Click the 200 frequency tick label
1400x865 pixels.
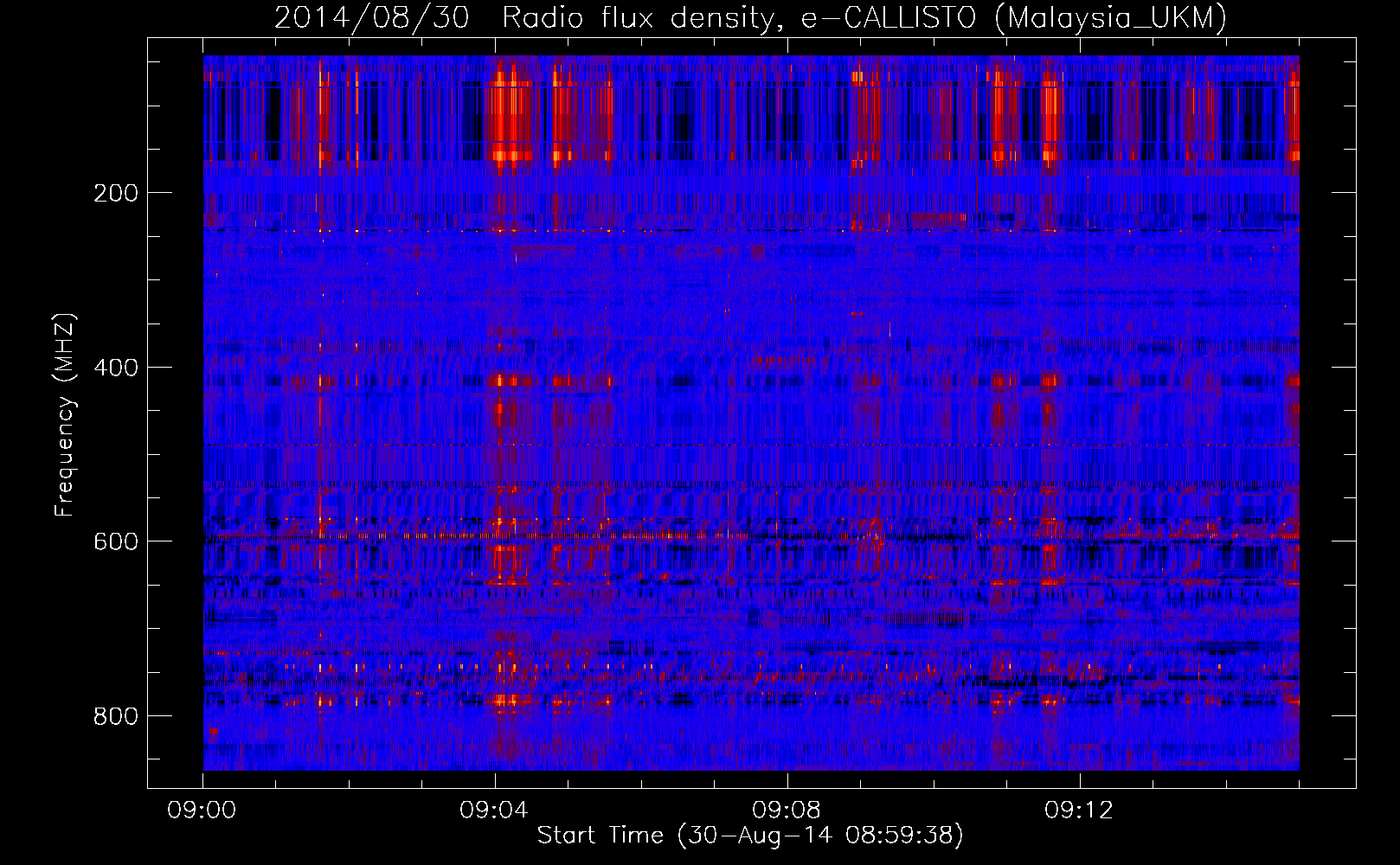(115, 193)
